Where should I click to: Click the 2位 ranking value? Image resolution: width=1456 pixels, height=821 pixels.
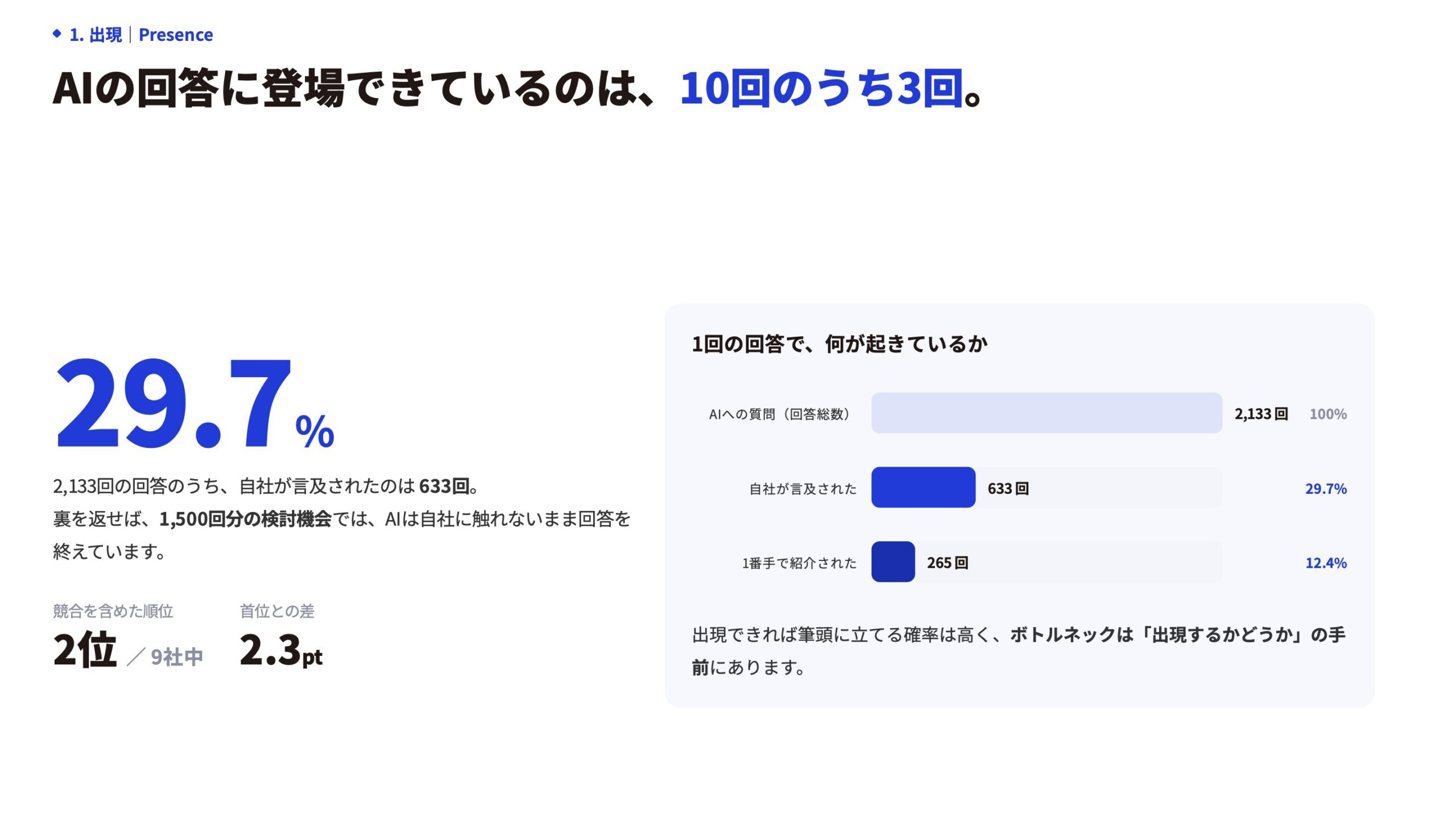click(x=85, y=649)
